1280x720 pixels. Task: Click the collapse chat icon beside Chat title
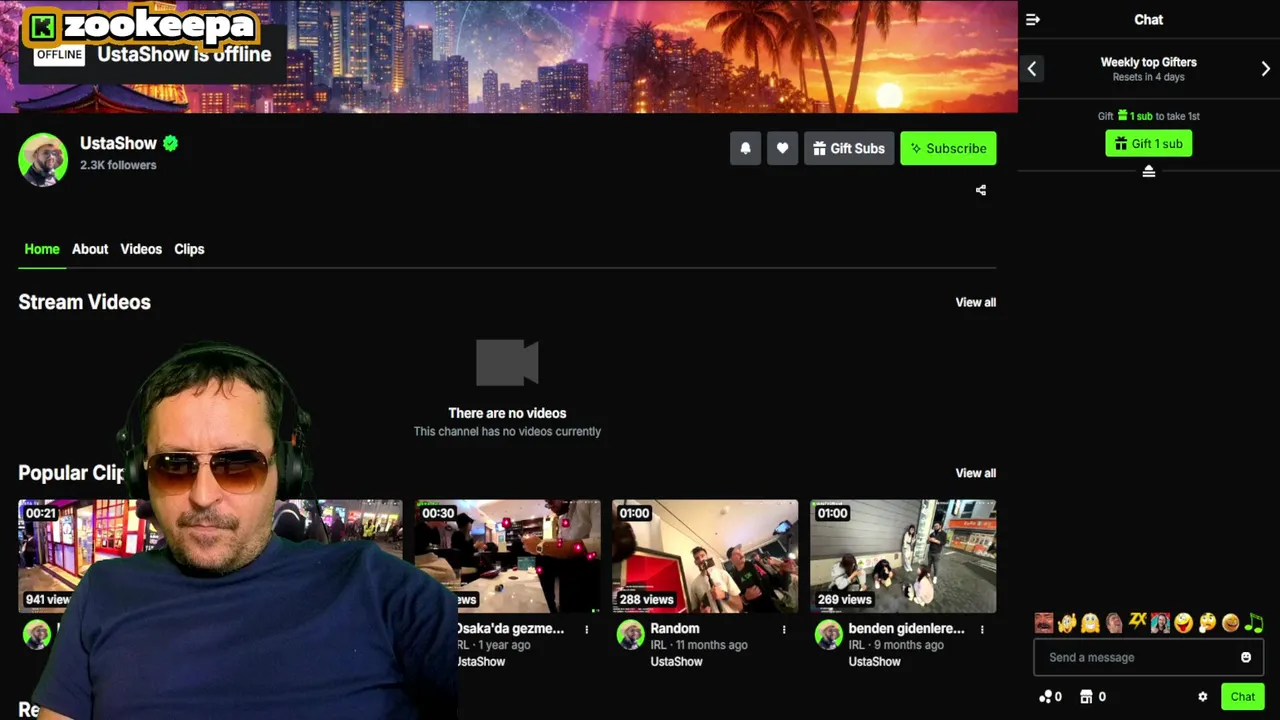(x=1033, y=20)
